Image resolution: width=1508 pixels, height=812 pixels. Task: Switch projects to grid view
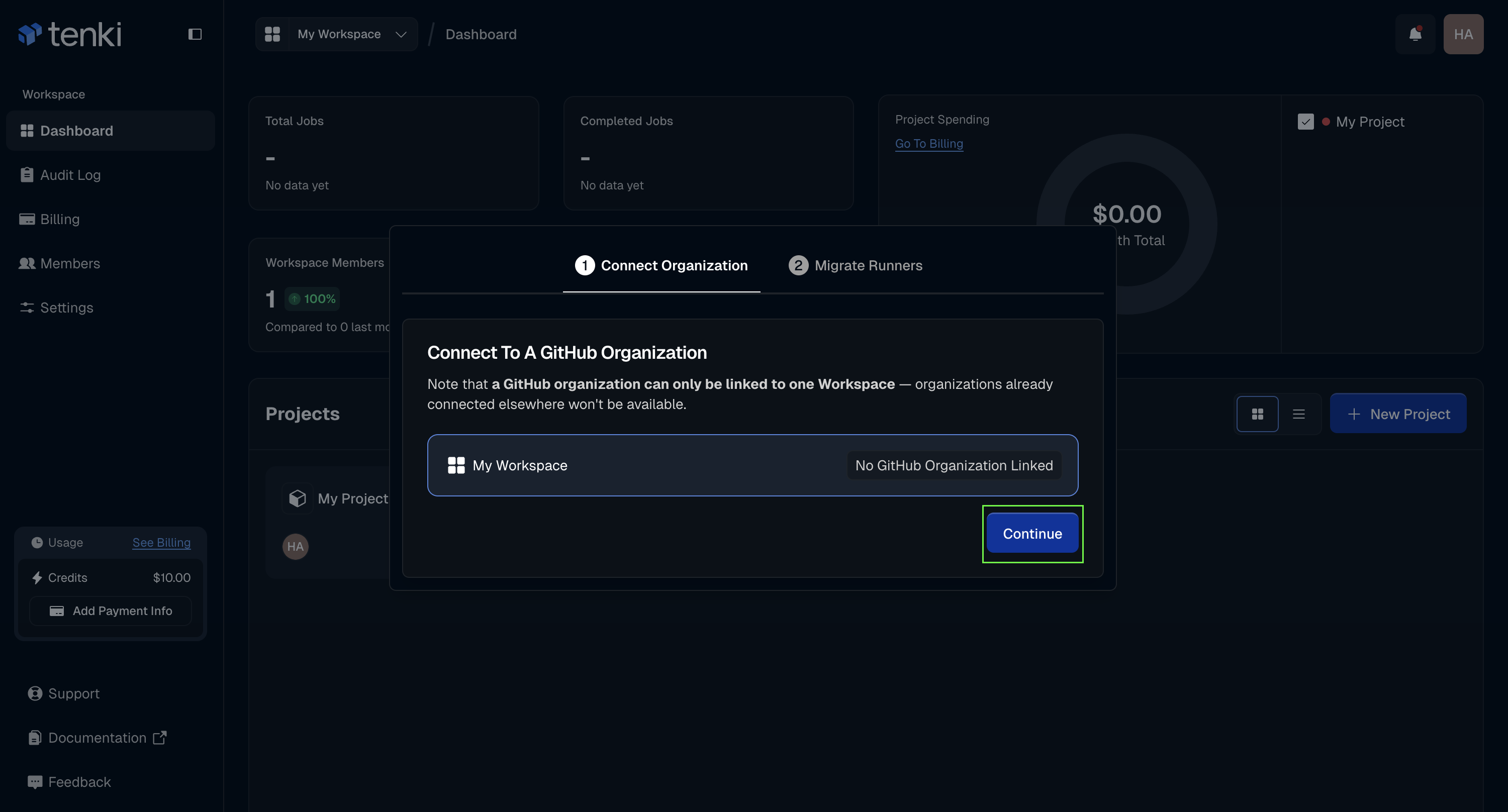click(x=1257, y=414)
